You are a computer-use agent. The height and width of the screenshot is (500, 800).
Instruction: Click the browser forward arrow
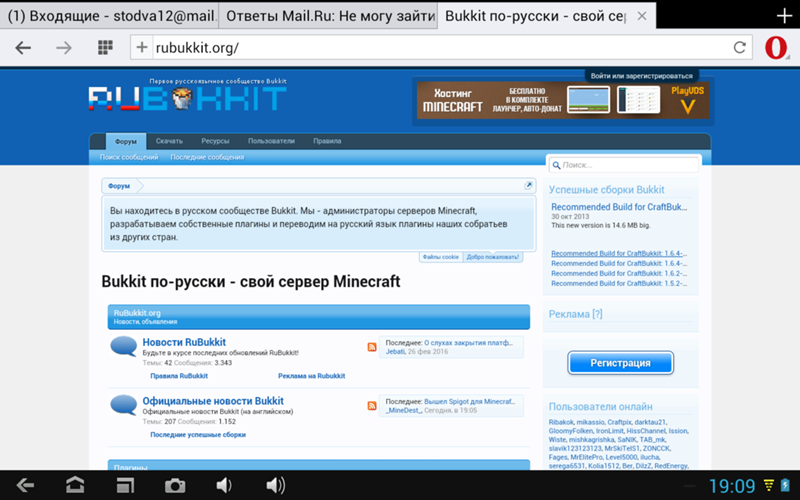tap(64, 48)
